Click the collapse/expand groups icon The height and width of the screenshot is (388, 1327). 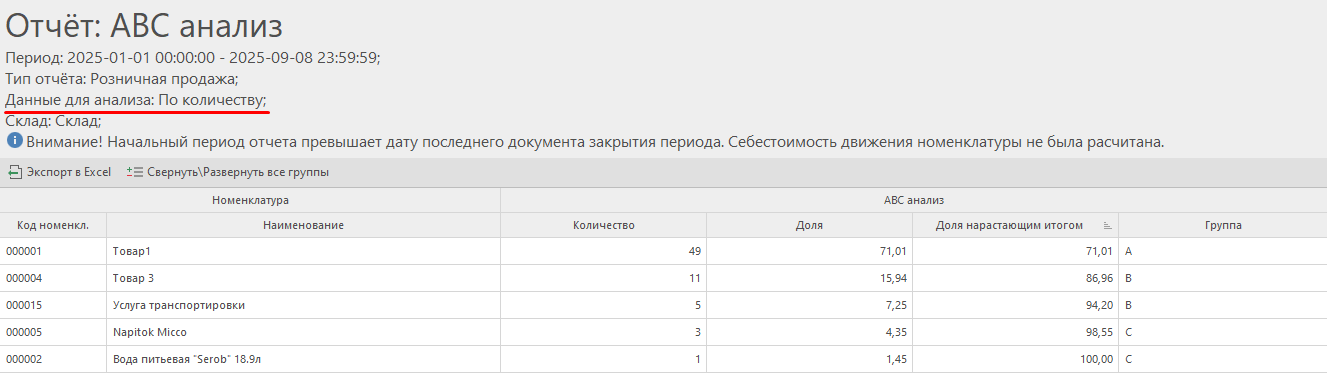pos(136,172)
